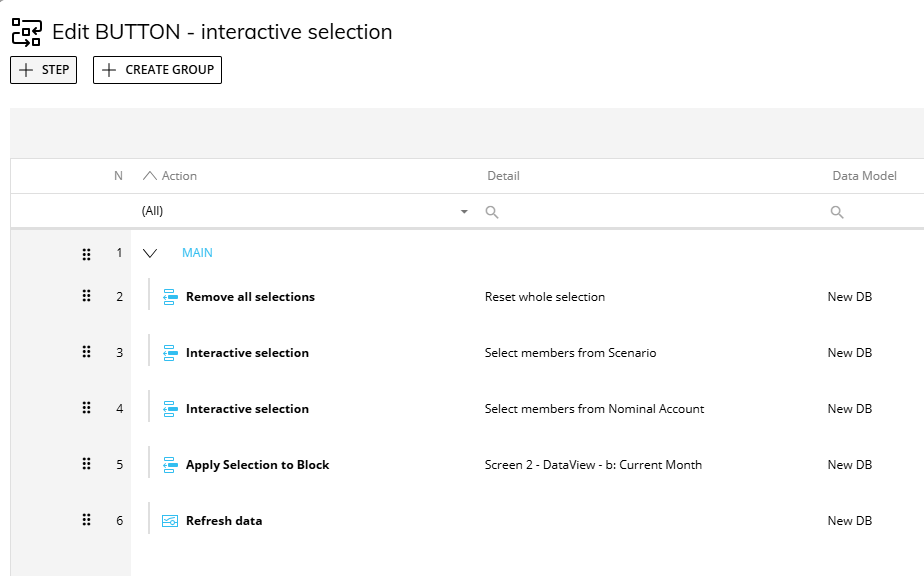Viewport: 924px width, 576px height.
Task: Grab the drag handle of row 1
Action: click(x=86, y=254)
